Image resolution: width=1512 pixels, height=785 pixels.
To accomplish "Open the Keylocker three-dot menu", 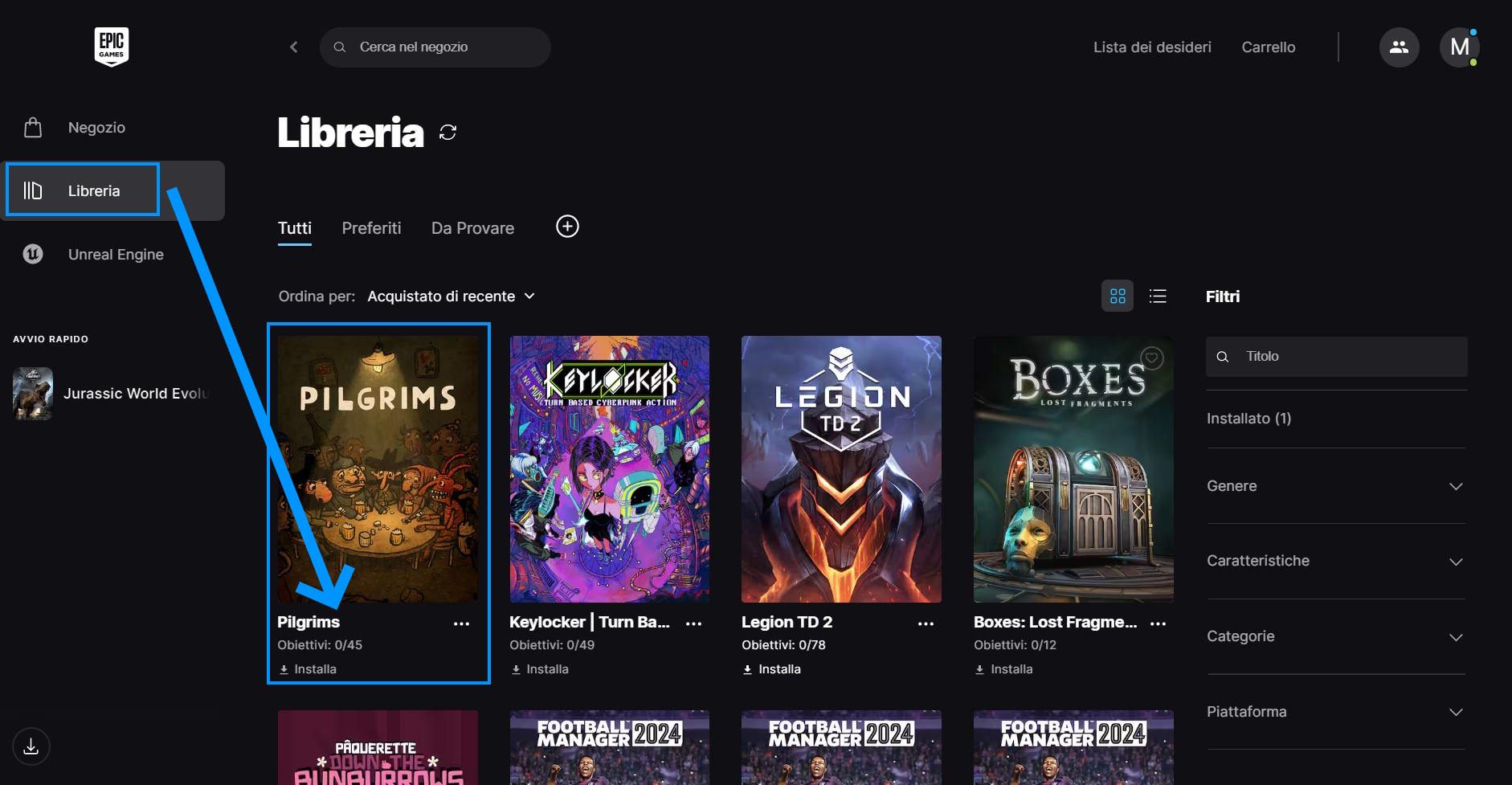I will pos(693,624).
